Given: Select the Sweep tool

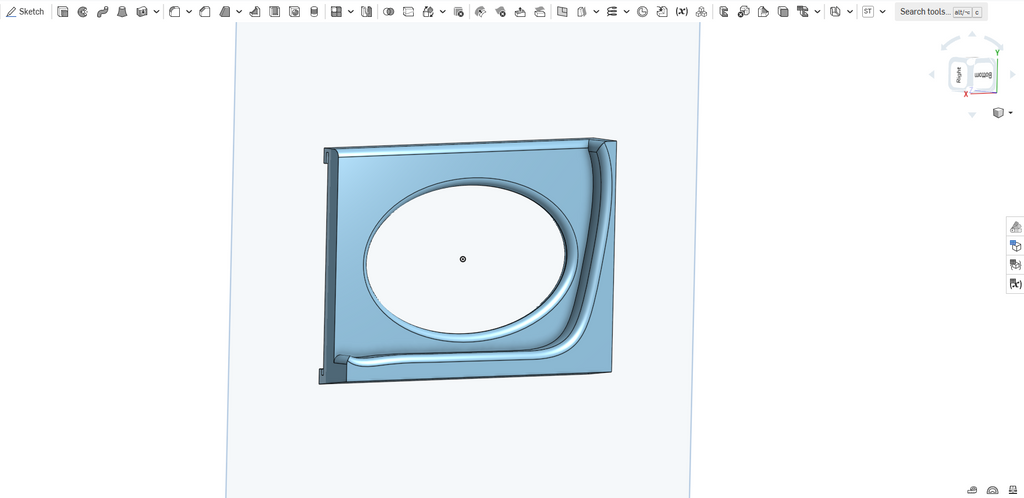Looking at the screenshot, I should (x=102, y=12).
